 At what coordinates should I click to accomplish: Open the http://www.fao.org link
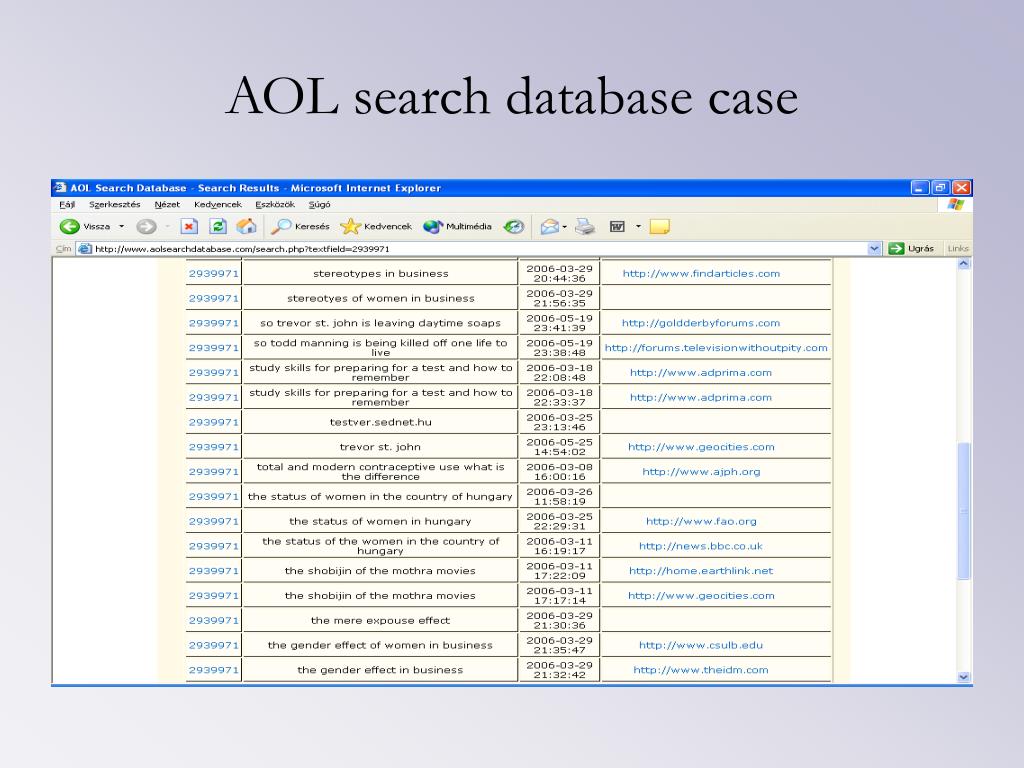[701, 521]
